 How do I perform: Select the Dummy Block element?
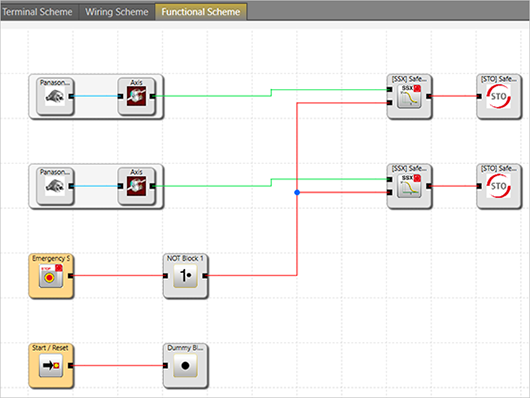point(185,366)
